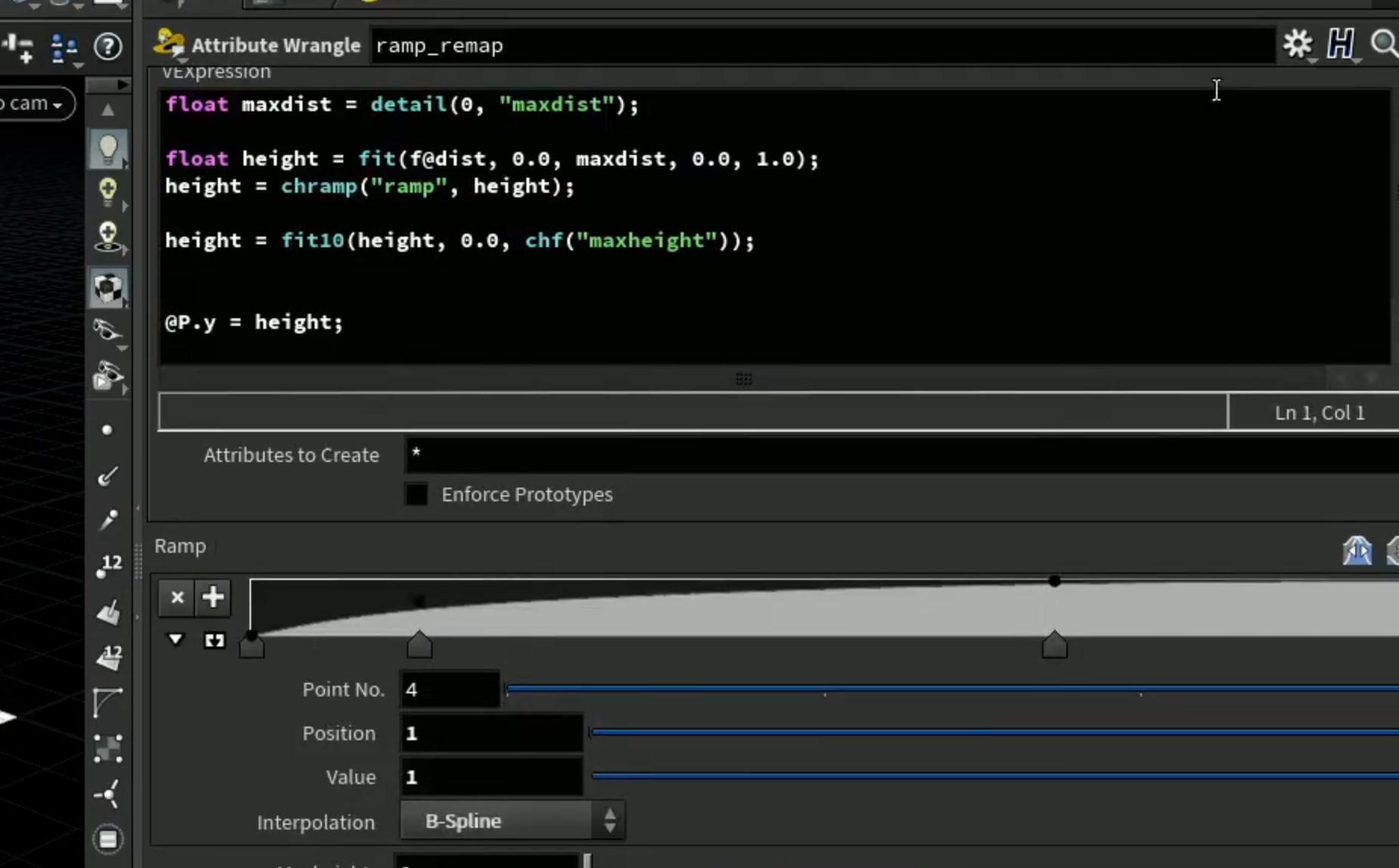Click the network view layout icon
1399x868 pixels.
pyautogui.click(x=65, y=49)
